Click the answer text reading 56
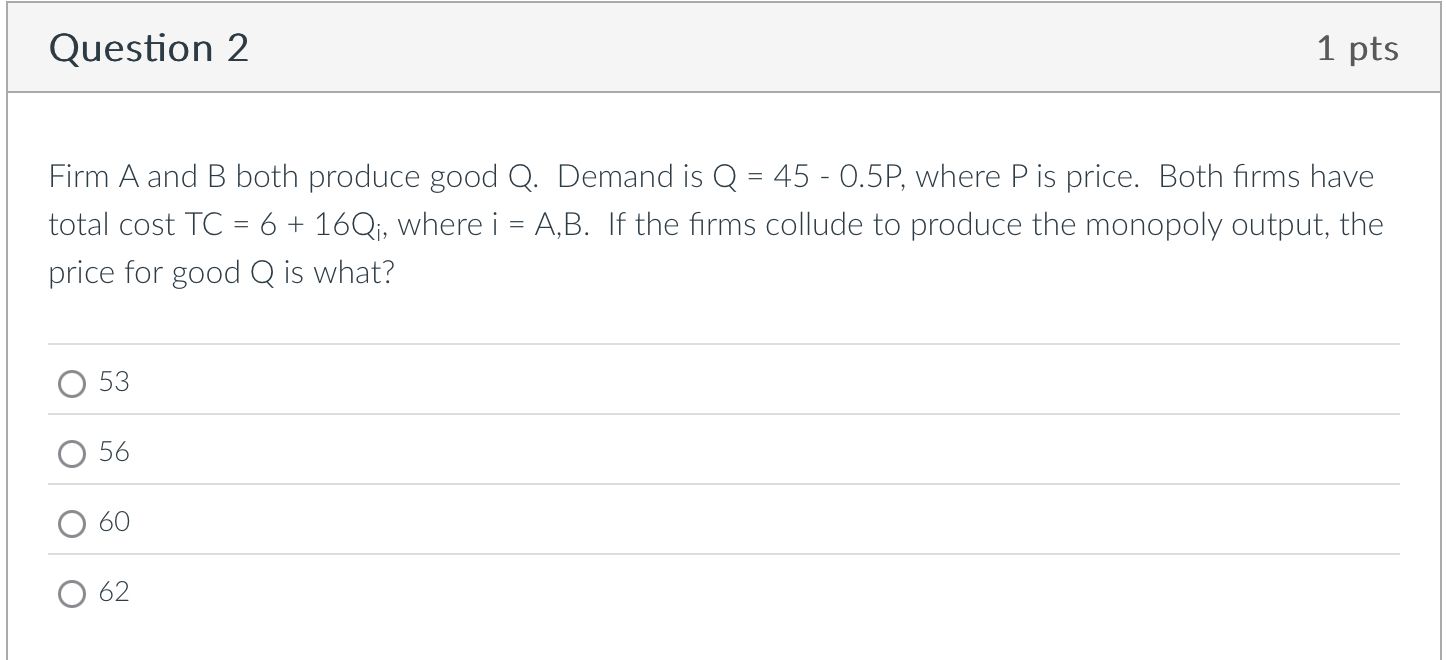Viewport: 1446px width, 660px height. (114, 453)
